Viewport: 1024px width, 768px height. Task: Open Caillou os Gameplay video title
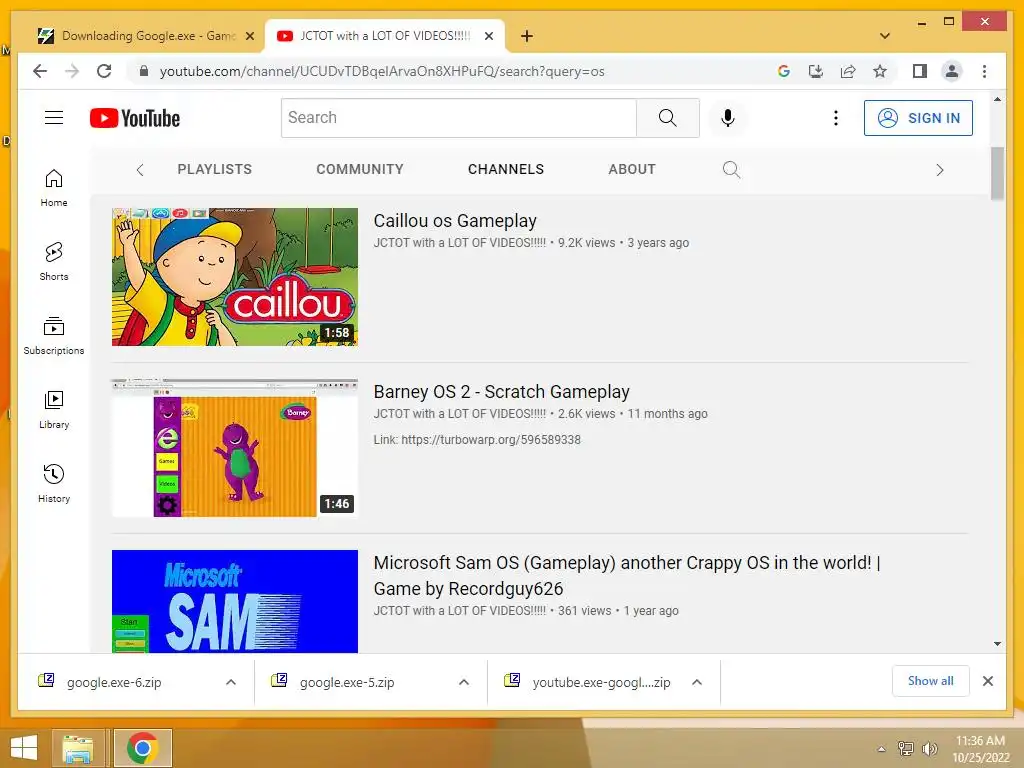point(455,221)
